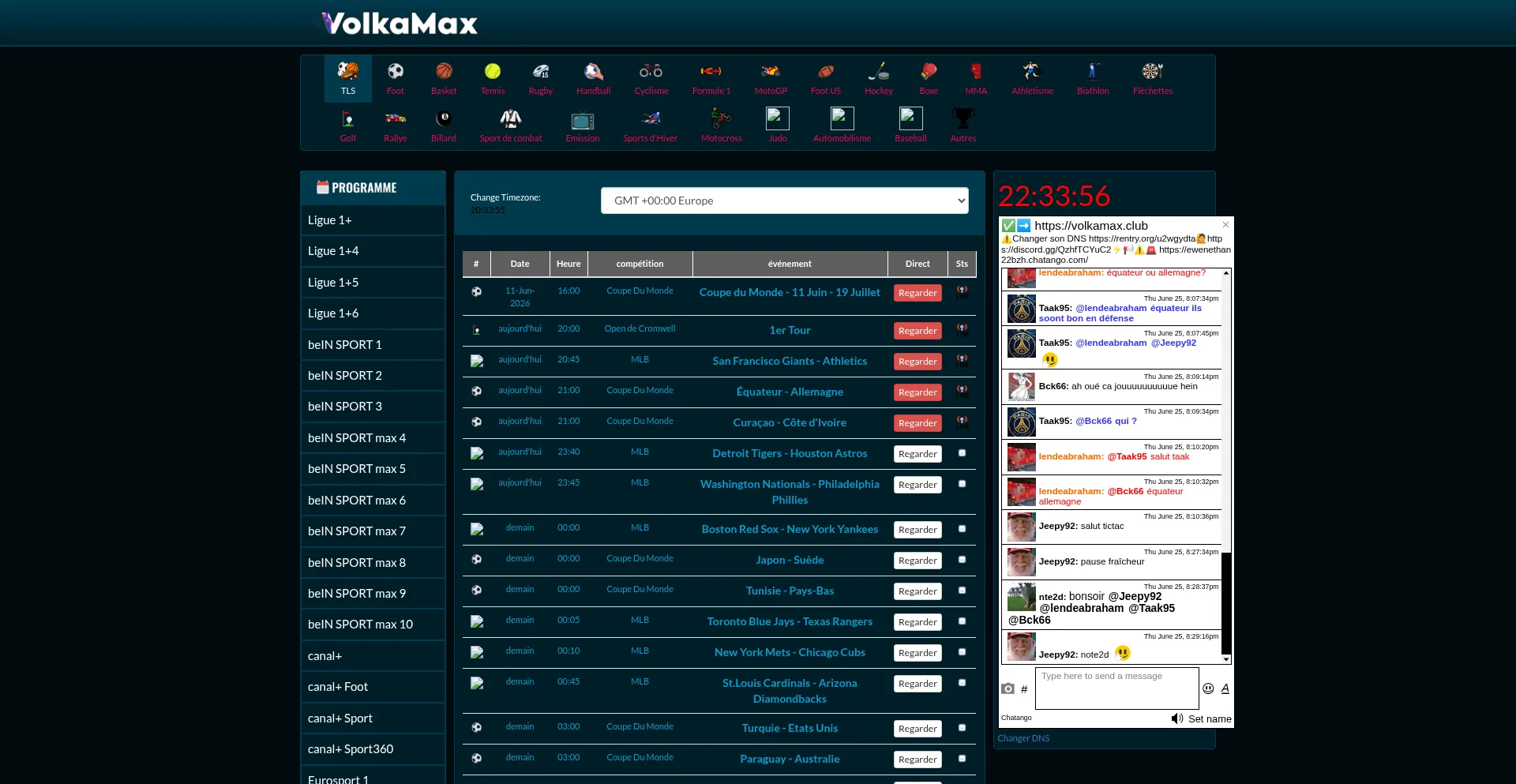Open the GMT +00:00 Europe timezone dropdown
The width and height of the screenshot is (1516, 784).
(785, 201)
